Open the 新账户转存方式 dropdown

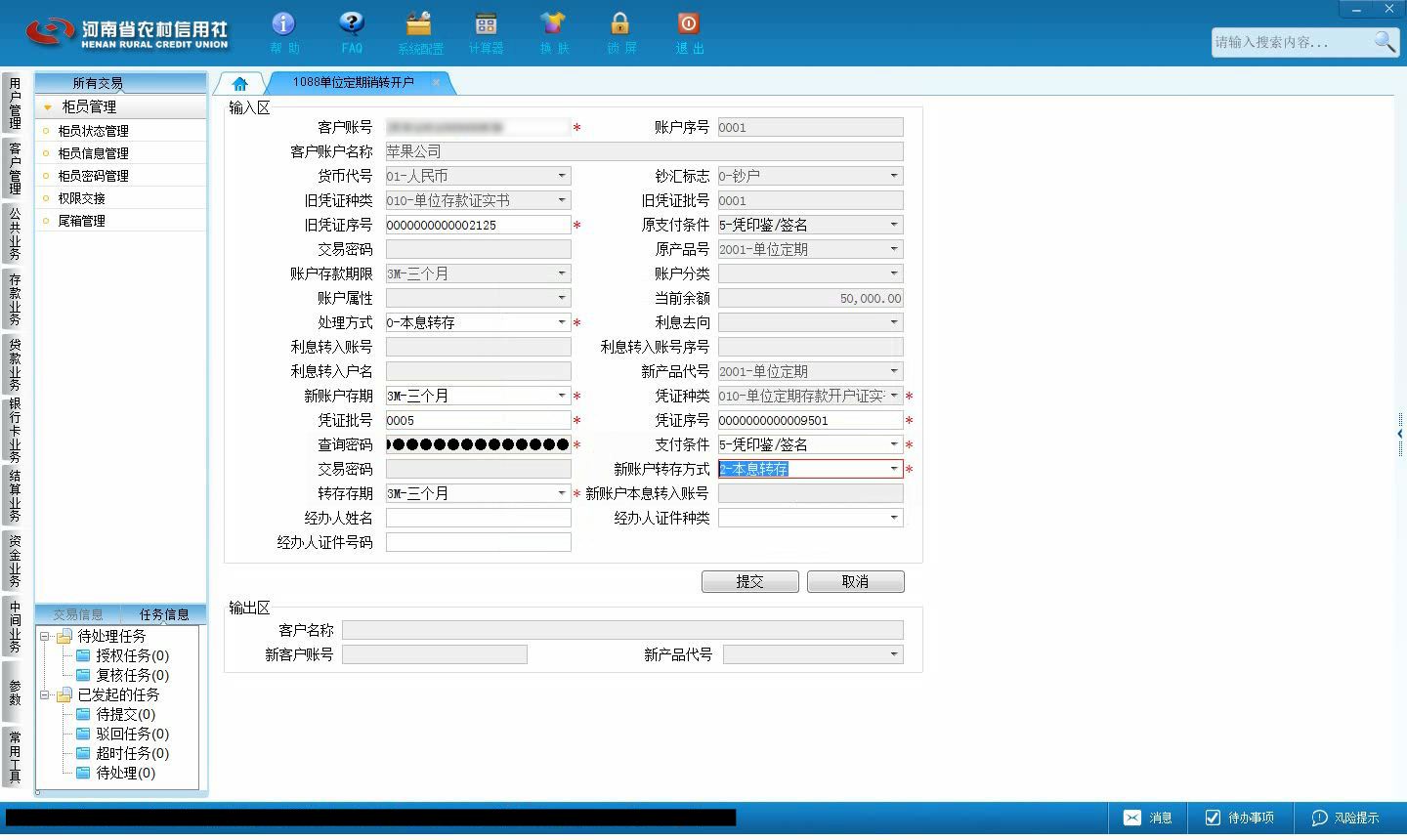[893, 469]
